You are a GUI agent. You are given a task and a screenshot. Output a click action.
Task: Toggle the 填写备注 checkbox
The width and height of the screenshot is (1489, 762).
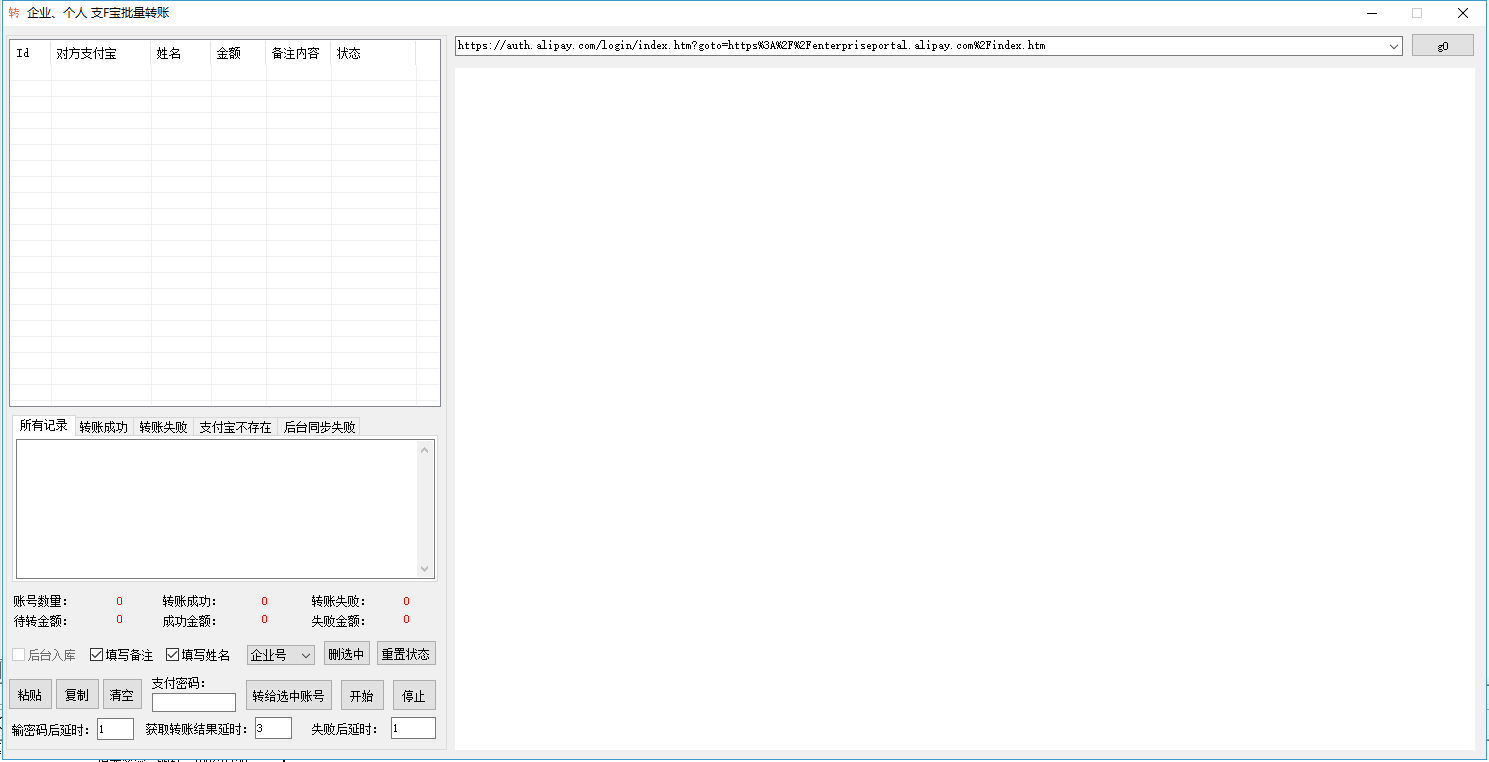(97, 655)
